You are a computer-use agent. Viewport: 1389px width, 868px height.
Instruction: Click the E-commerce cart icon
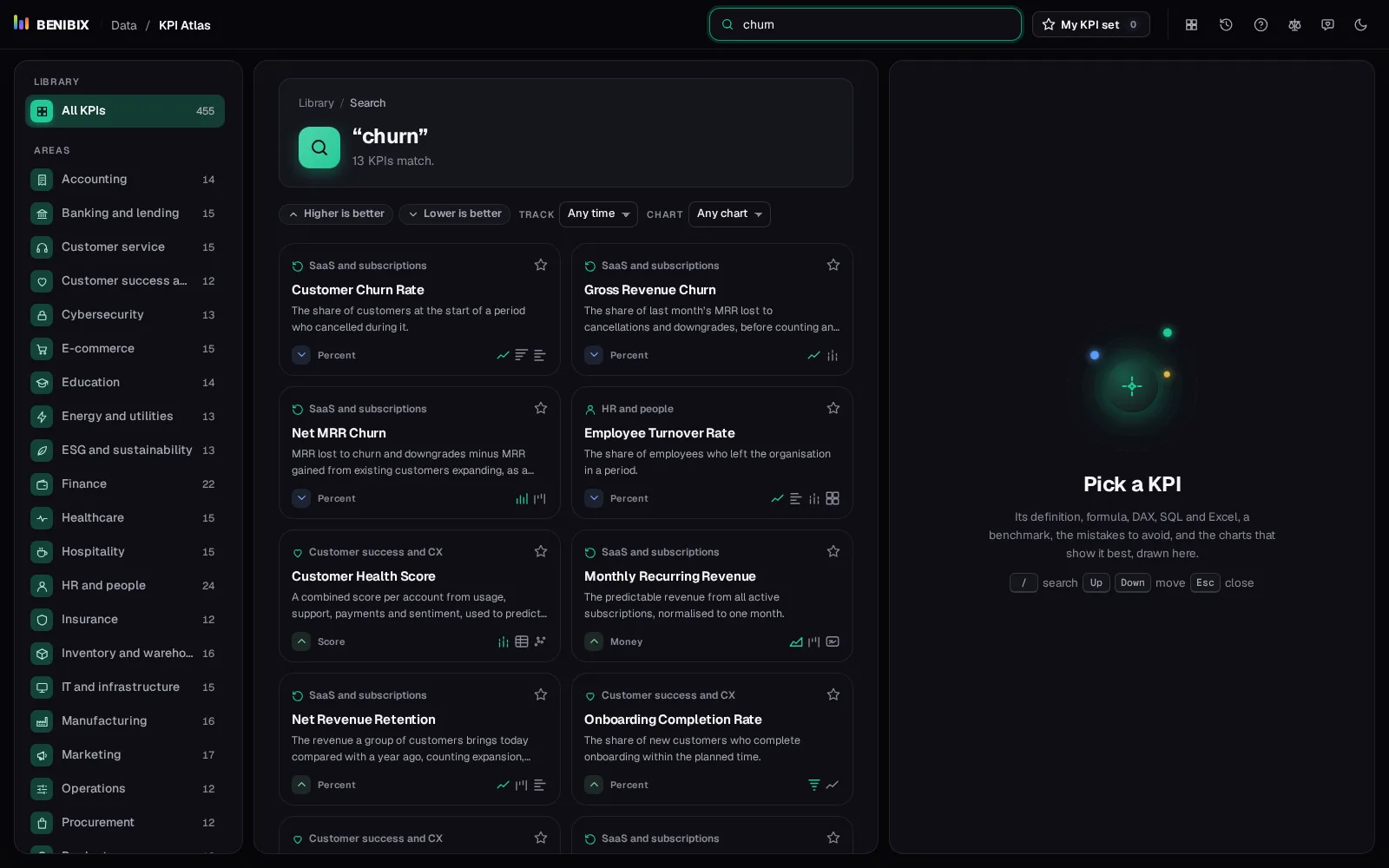point(42,349)
